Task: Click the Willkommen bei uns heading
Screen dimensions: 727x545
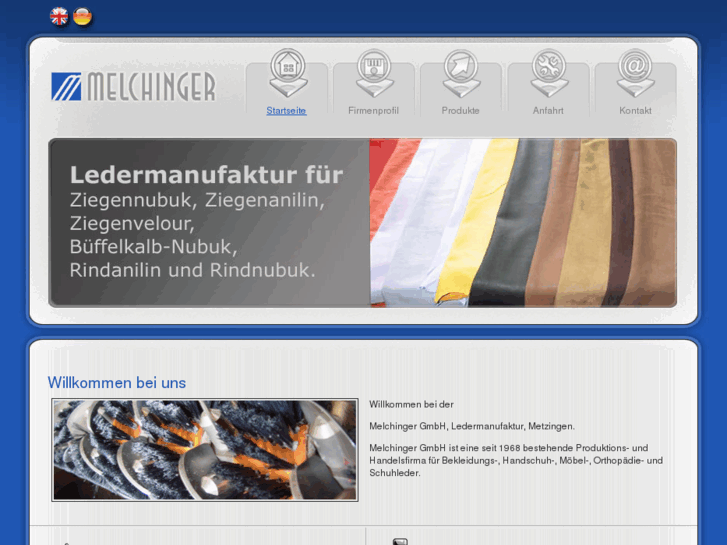Action: point(117,383)
